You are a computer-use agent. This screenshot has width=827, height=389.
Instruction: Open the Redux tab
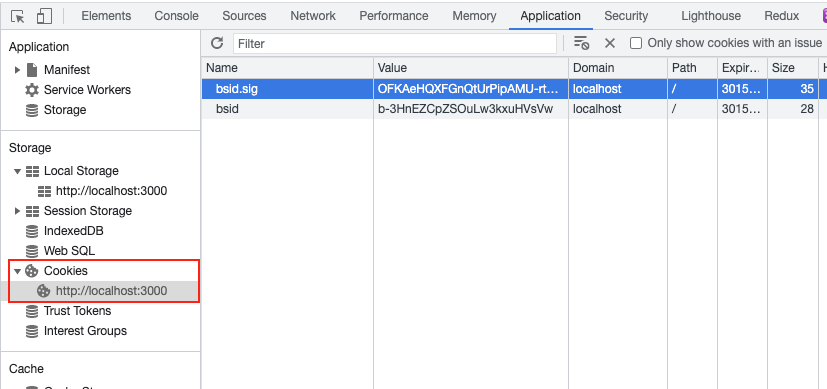click(782, 16)
